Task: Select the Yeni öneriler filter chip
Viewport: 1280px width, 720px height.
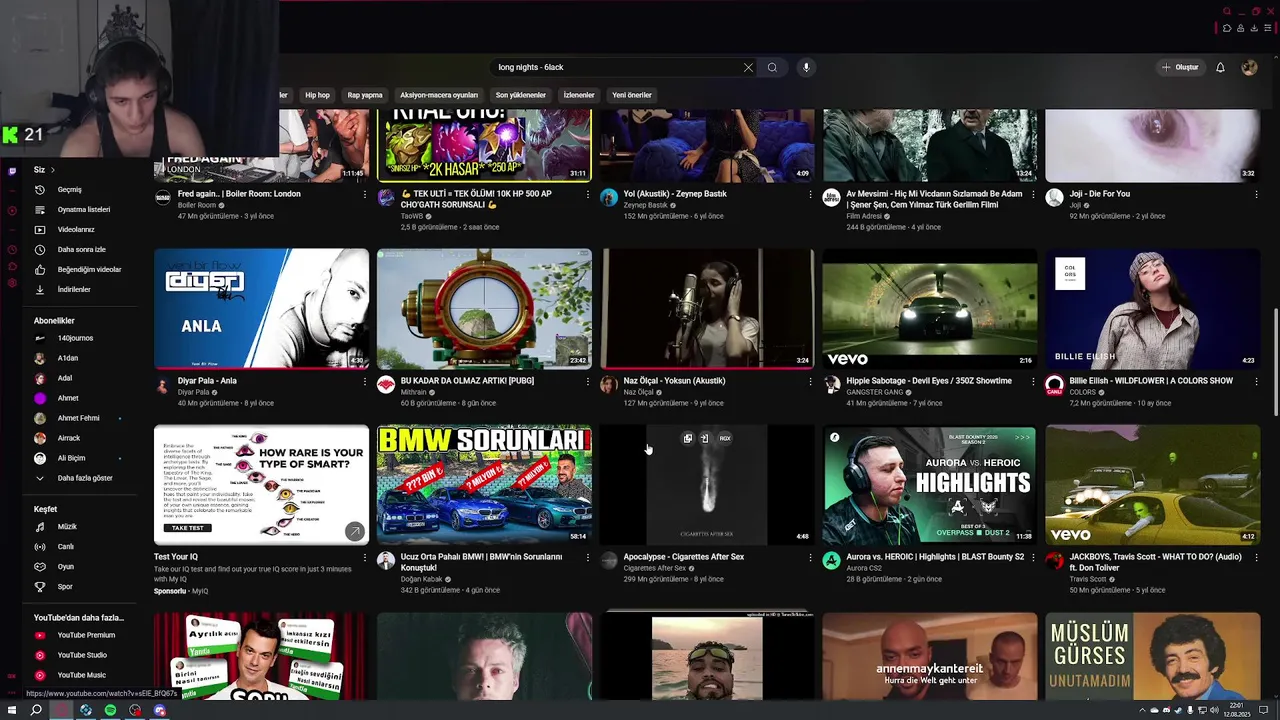Action: click(x=632, y=95)
